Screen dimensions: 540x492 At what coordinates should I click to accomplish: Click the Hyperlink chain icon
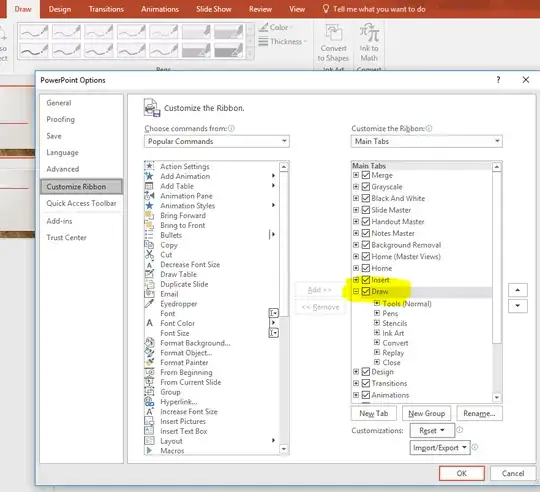[x=149, y=402]
